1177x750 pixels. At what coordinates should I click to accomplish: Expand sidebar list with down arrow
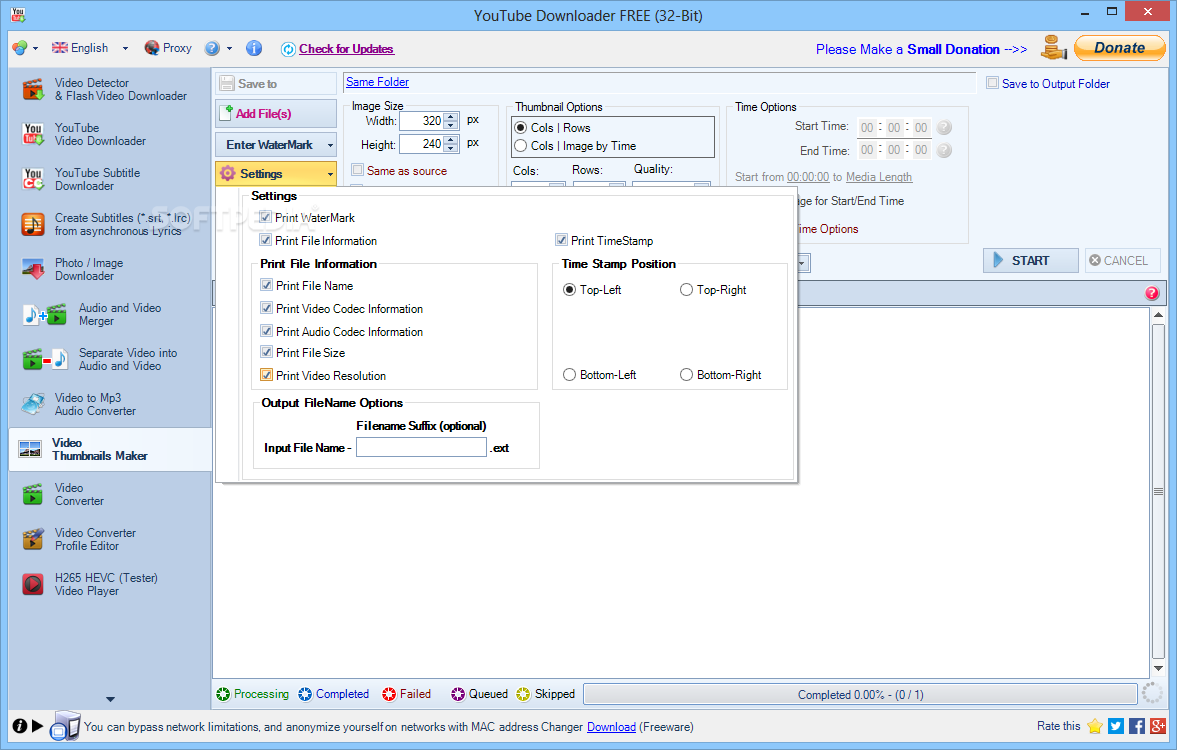(110, 699)
